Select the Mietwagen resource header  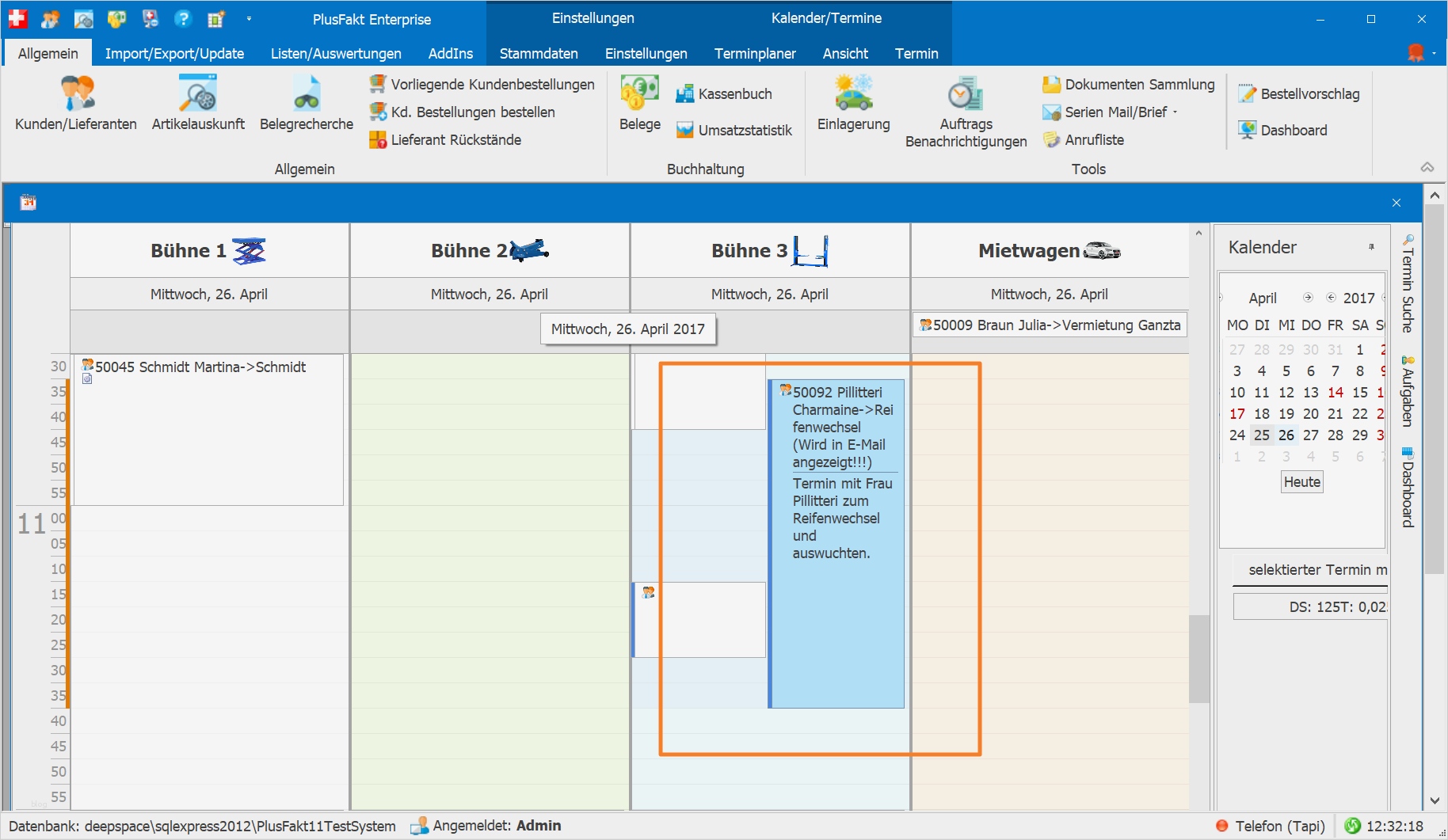point(1050,251)
